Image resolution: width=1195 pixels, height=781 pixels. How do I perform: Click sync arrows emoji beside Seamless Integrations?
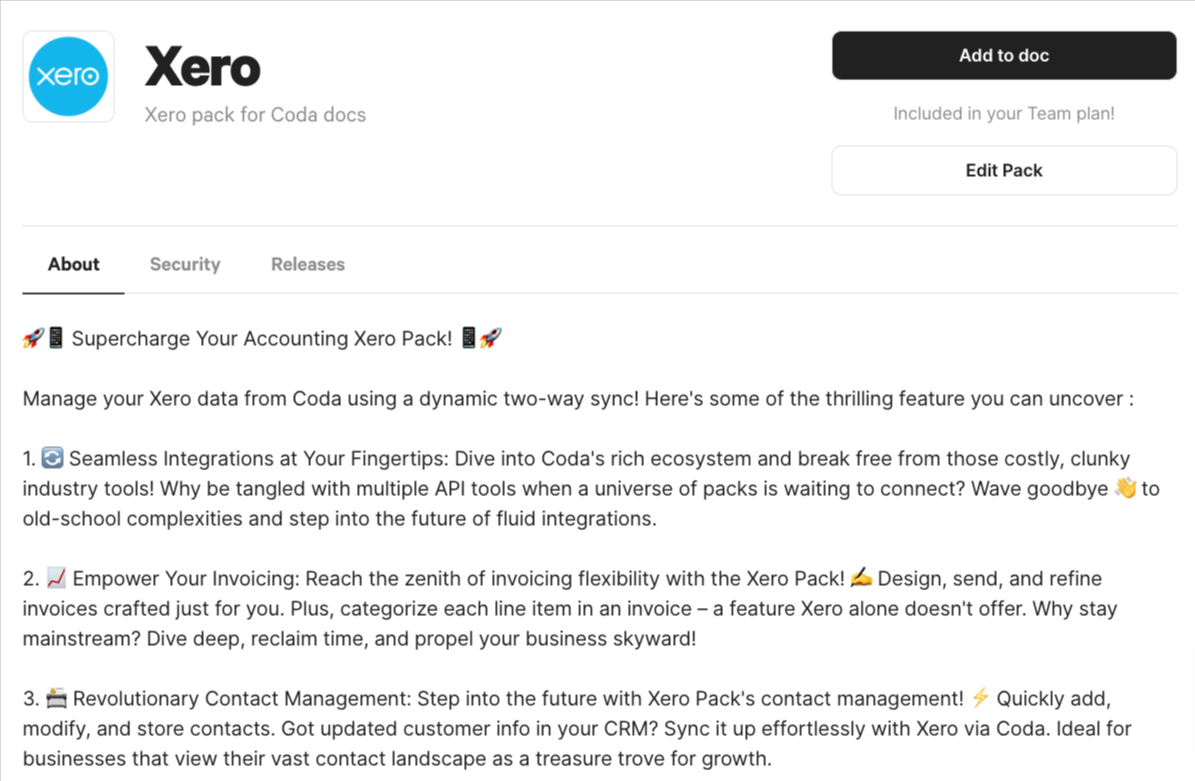pos(53,459)
